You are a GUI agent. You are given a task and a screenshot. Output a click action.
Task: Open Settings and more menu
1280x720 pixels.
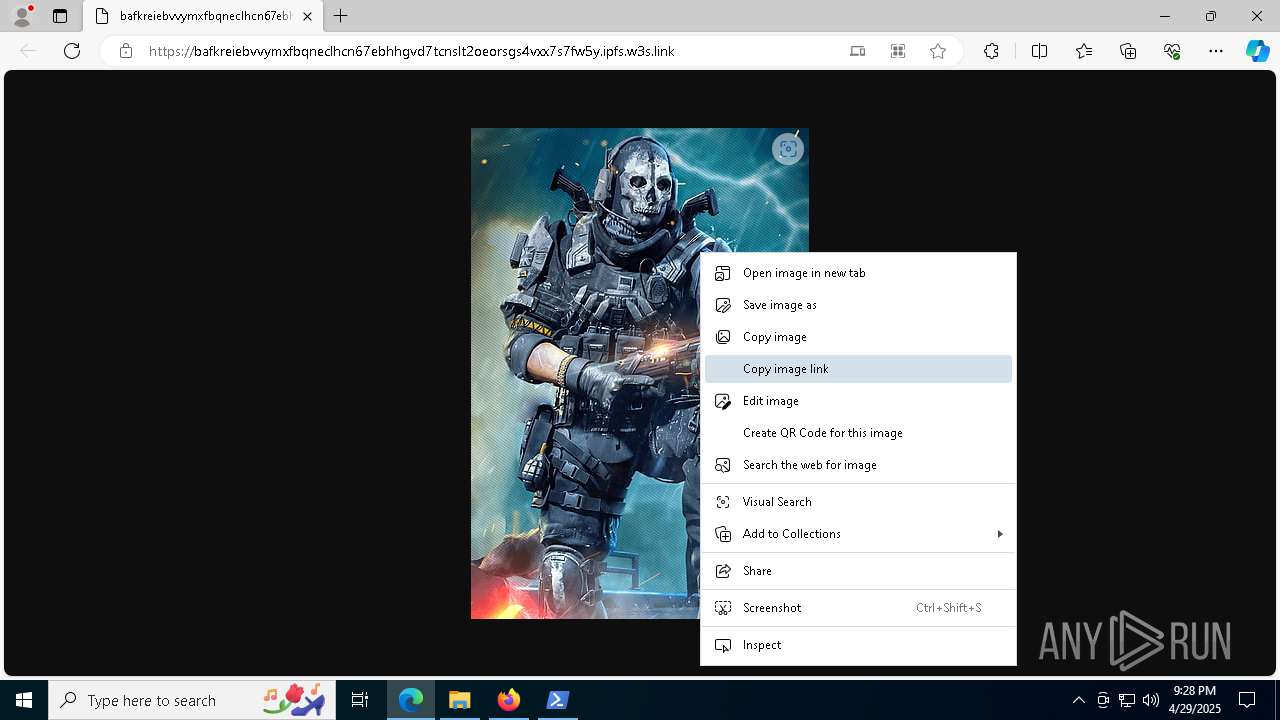1216,51
